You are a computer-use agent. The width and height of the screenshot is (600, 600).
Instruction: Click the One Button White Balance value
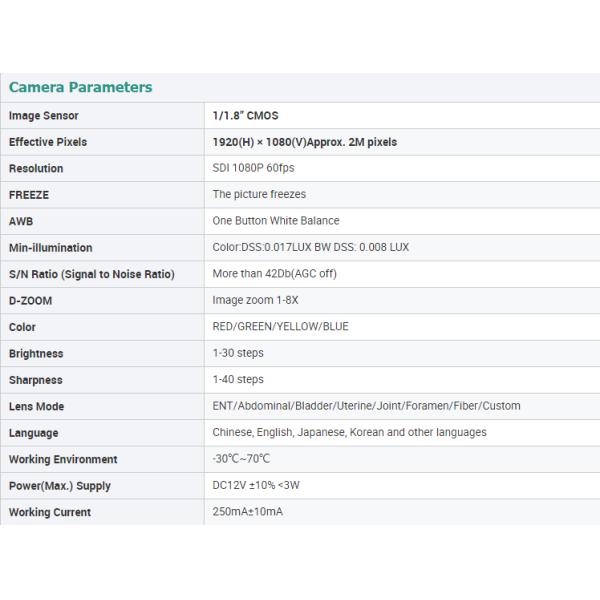pos(276,221)
